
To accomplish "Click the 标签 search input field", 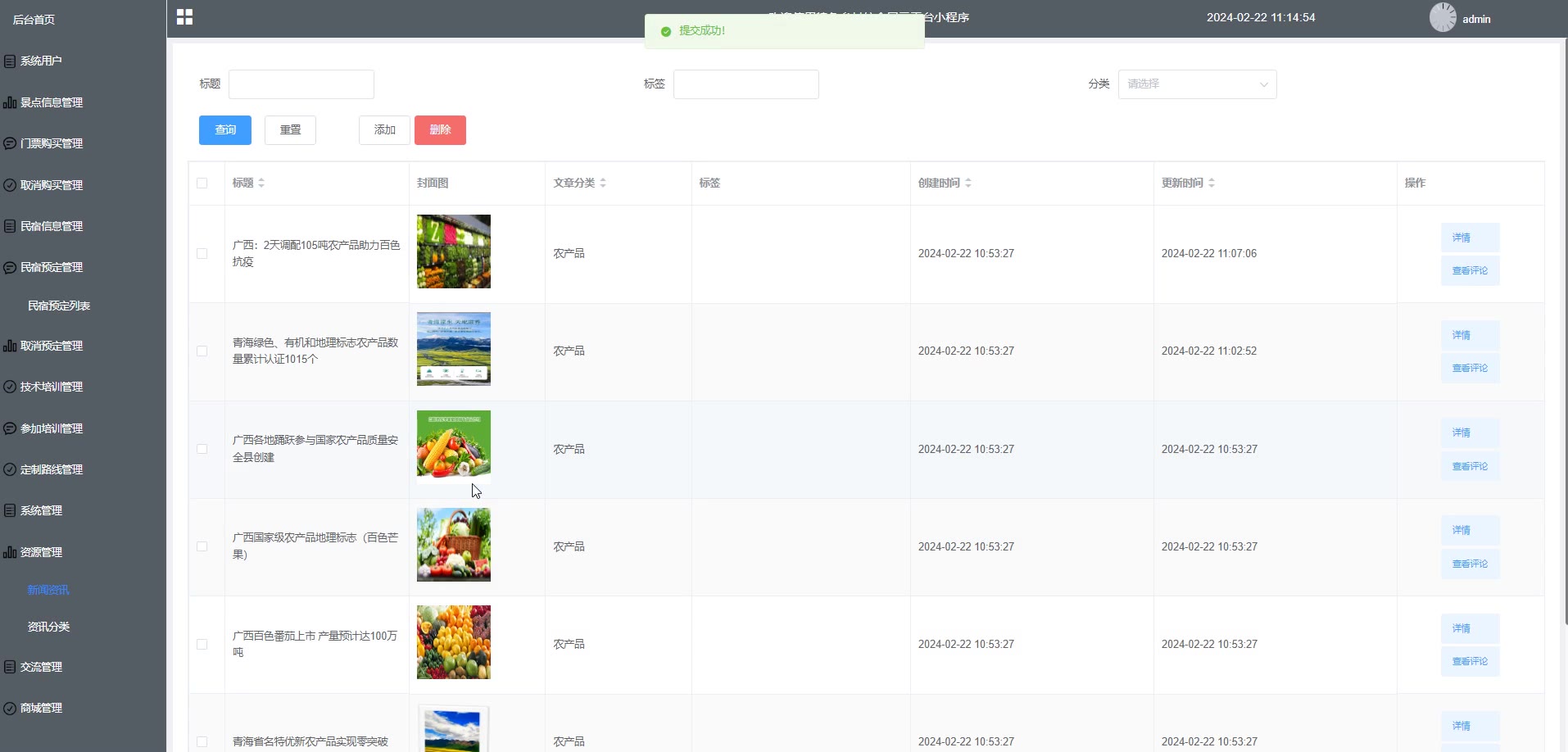I will click(x=745, y=84).
